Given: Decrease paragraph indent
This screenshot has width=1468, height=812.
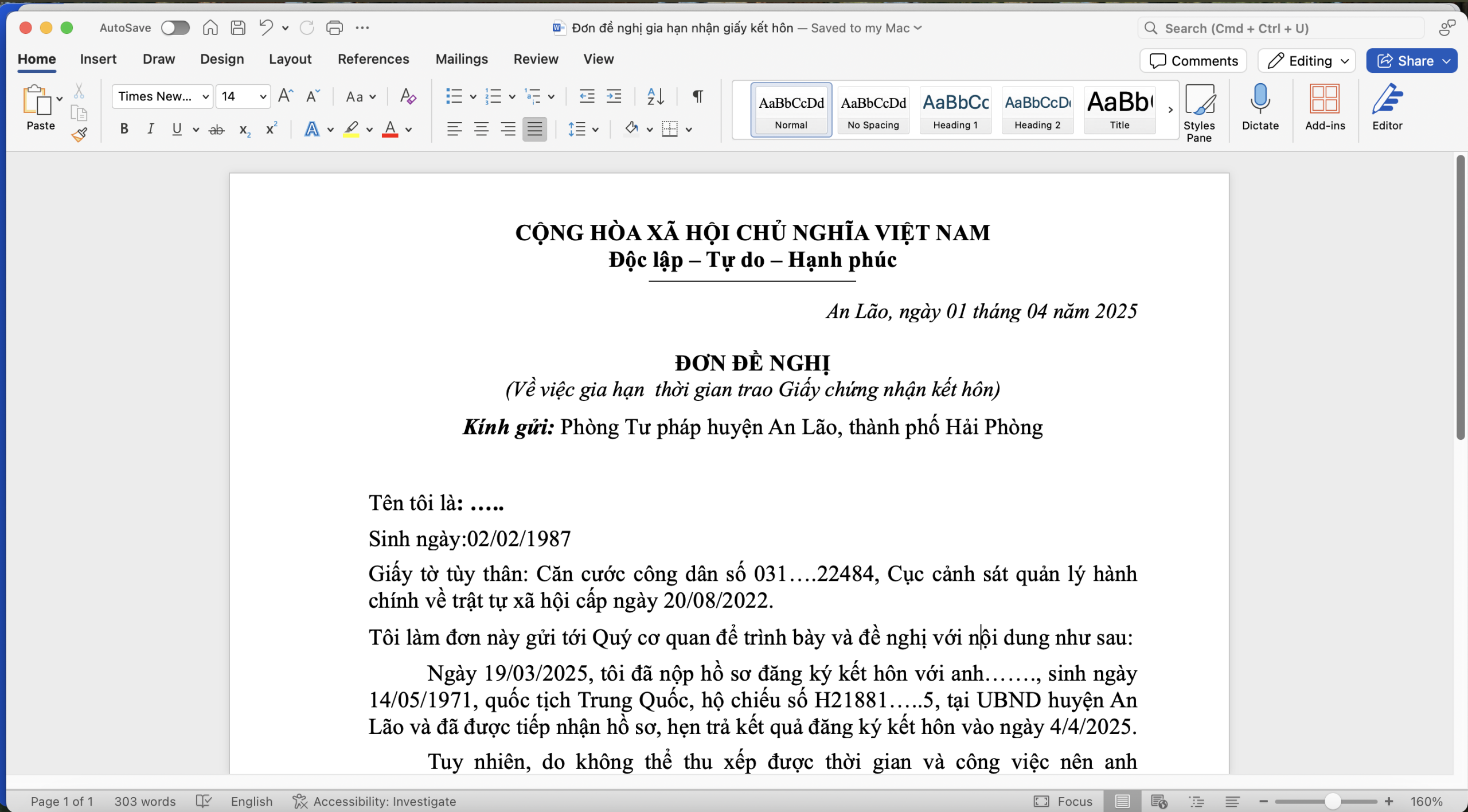Looking at the screenshot, I should [587, 96].
